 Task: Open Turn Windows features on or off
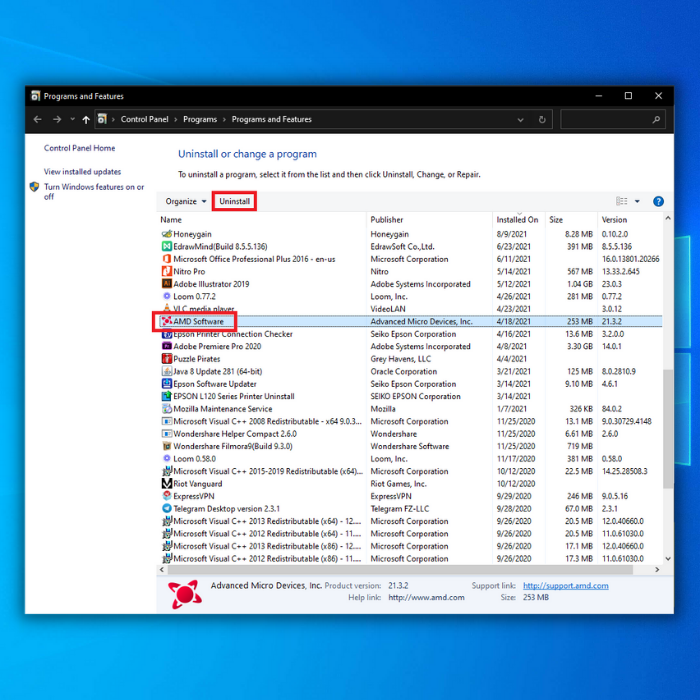pos(94,192)
